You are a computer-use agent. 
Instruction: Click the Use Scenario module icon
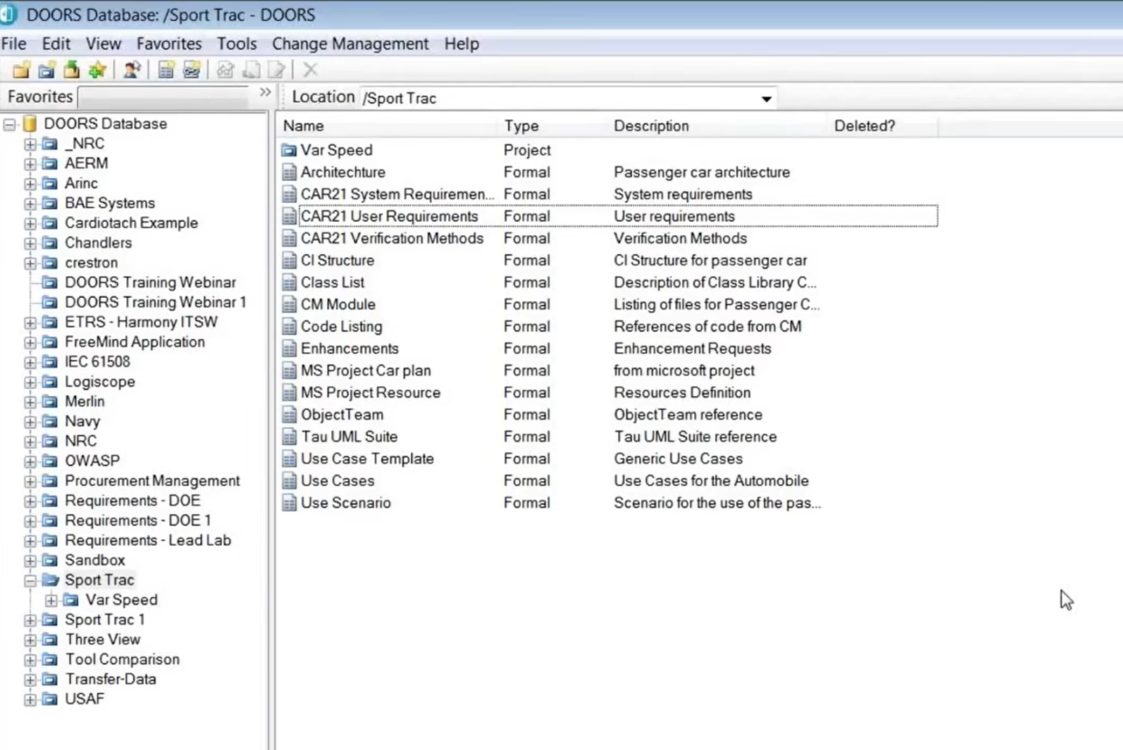[289, 503]
